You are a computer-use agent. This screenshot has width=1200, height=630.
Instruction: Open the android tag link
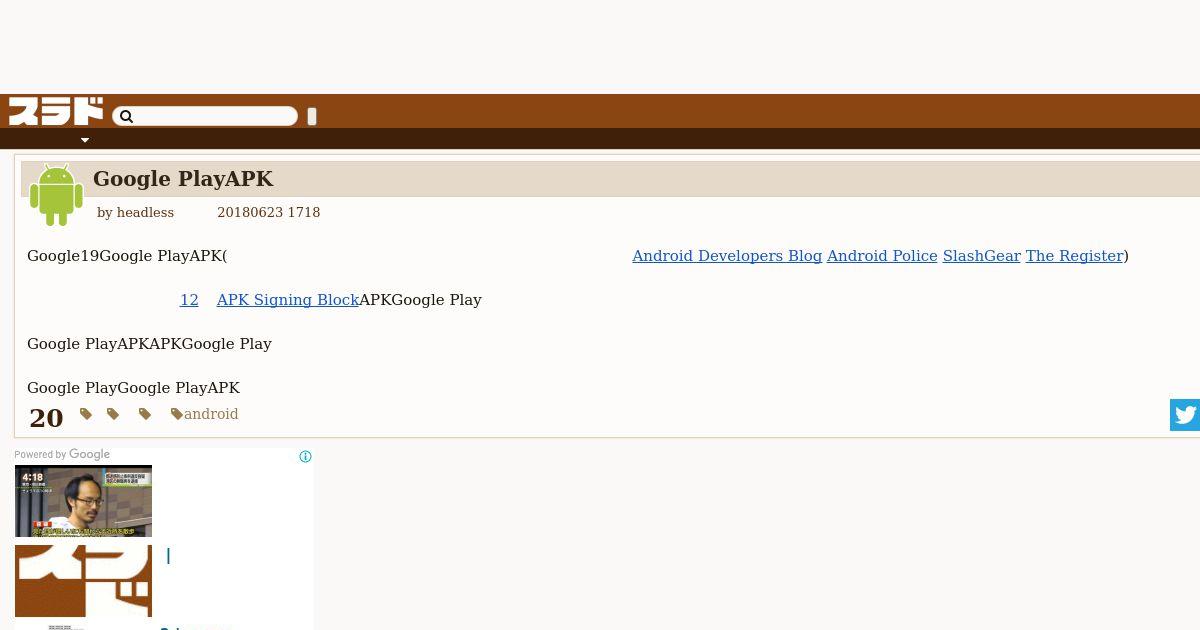[211, 414]
